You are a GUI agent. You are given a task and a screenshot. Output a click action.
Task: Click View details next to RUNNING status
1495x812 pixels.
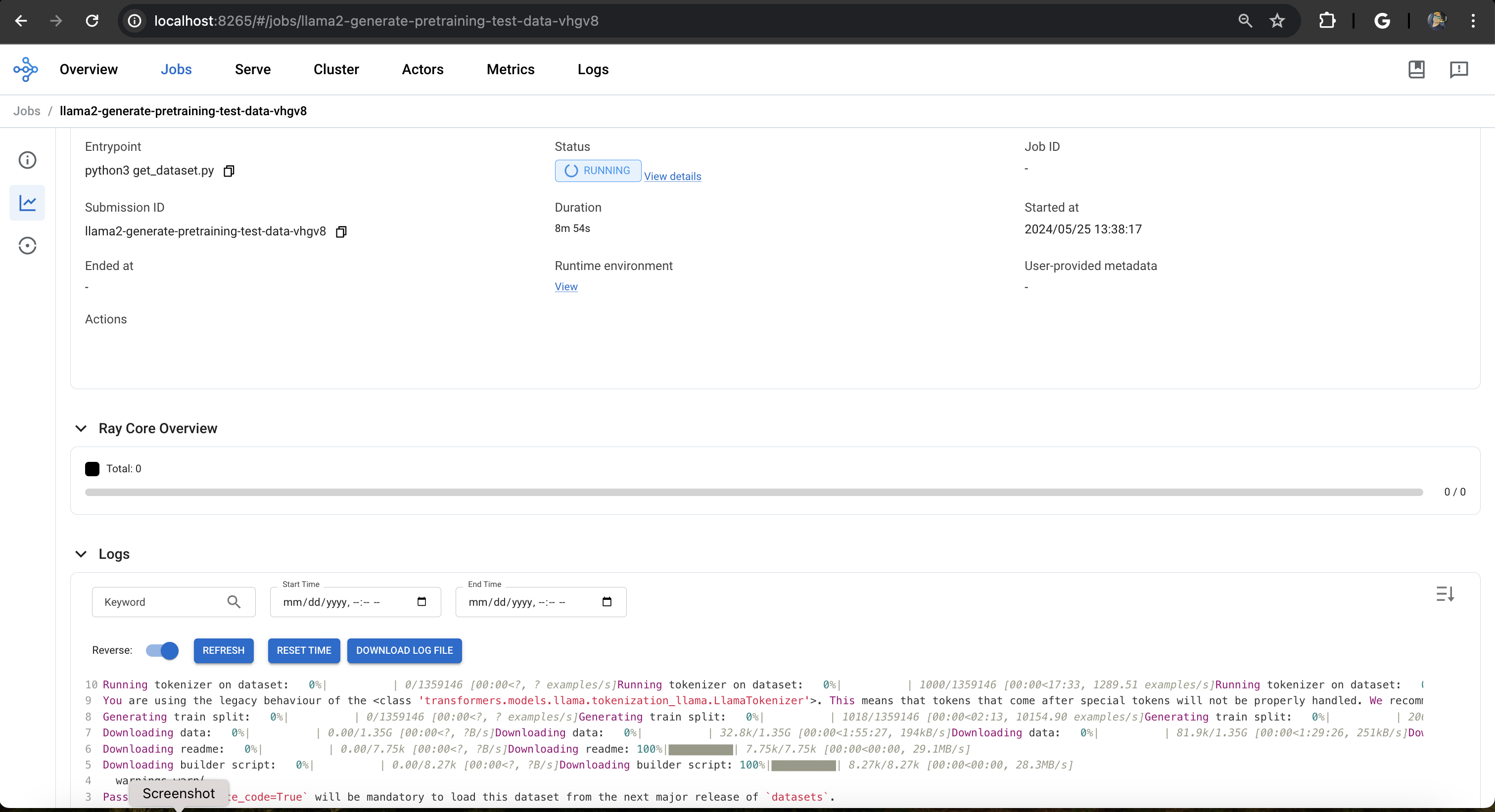coord(672,176)
